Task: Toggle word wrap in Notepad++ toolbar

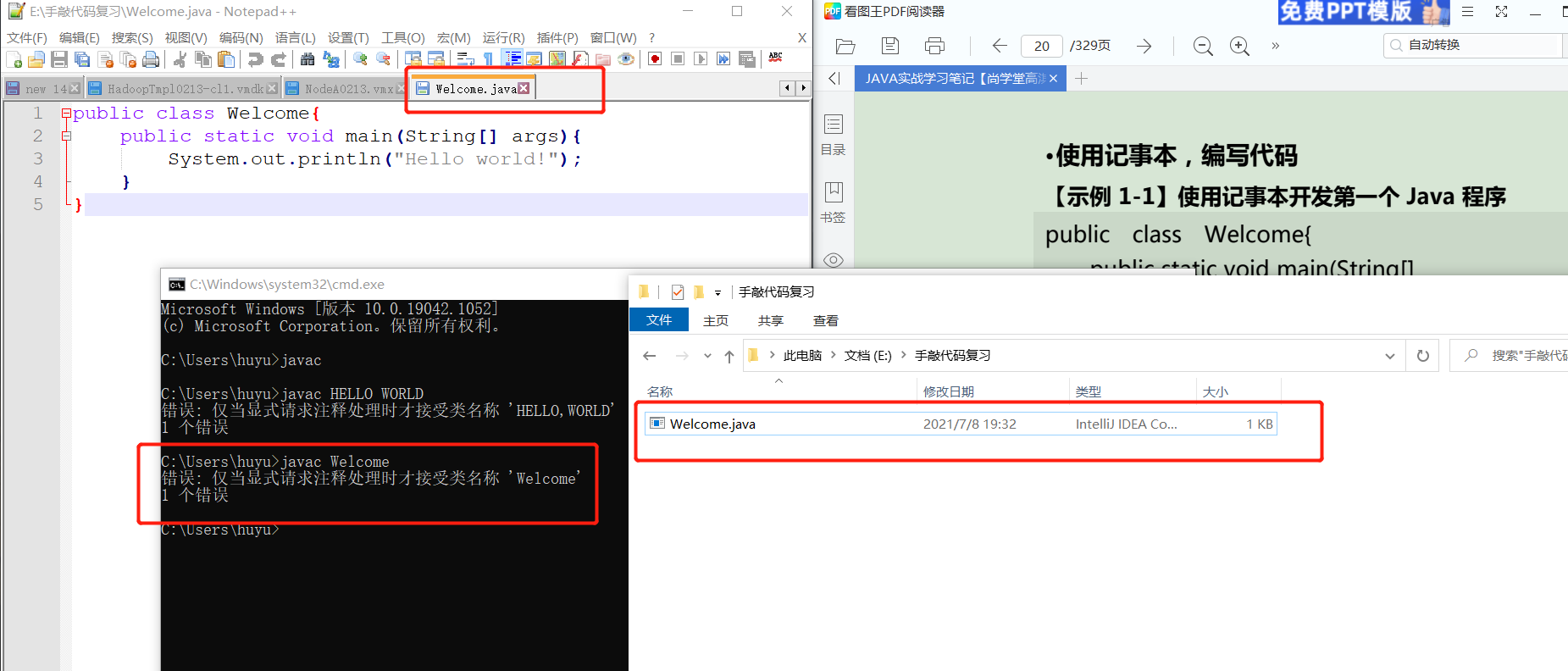Action: tap(465, 58)
